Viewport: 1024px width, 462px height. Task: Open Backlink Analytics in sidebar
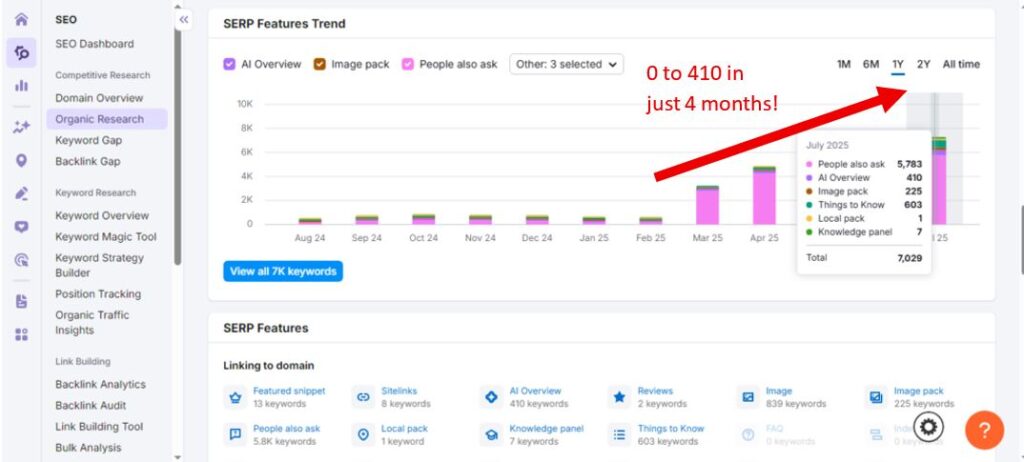[100, 384]
